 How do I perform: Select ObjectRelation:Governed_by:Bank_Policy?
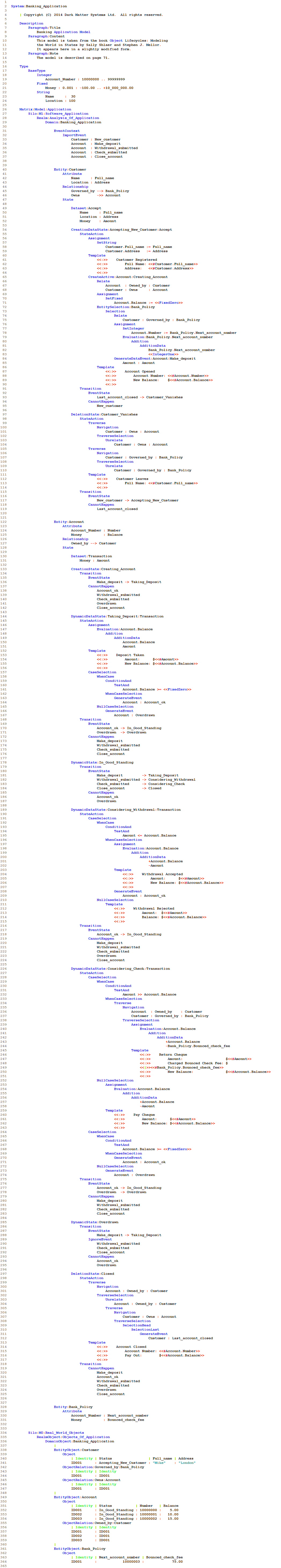(103, 1467)
